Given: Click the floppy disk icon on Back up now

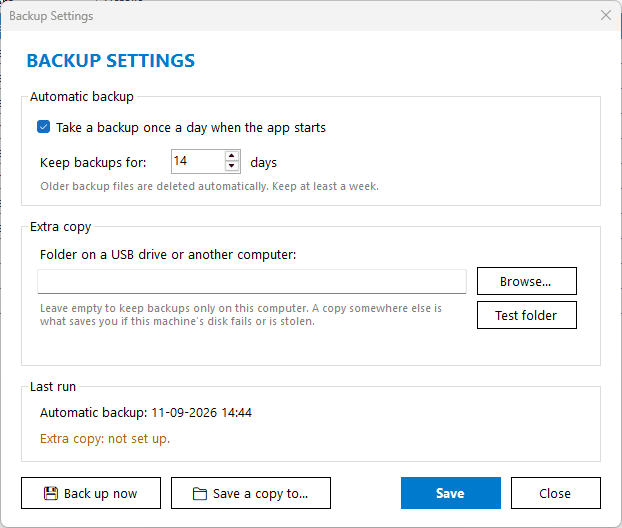Looking at the screenshot, I should (50, 493).
